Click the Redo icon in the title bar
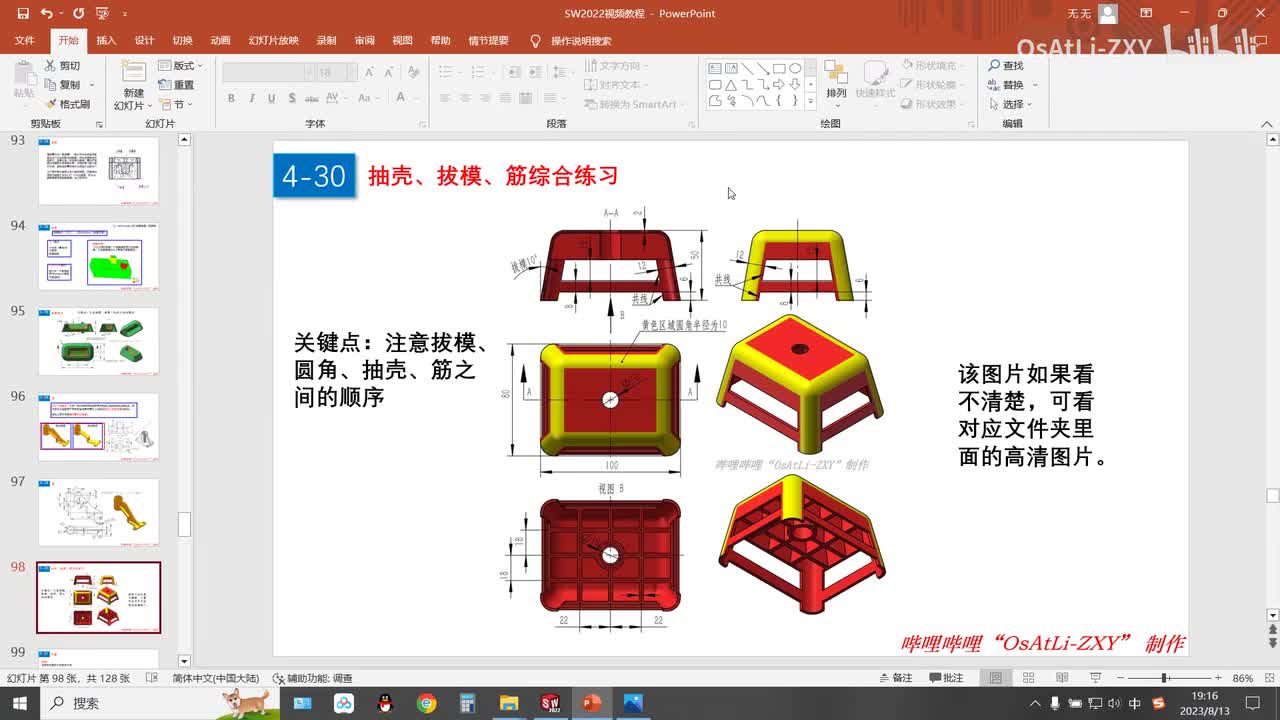This screenshot has width=1280, height=720. tap(78, 14)
